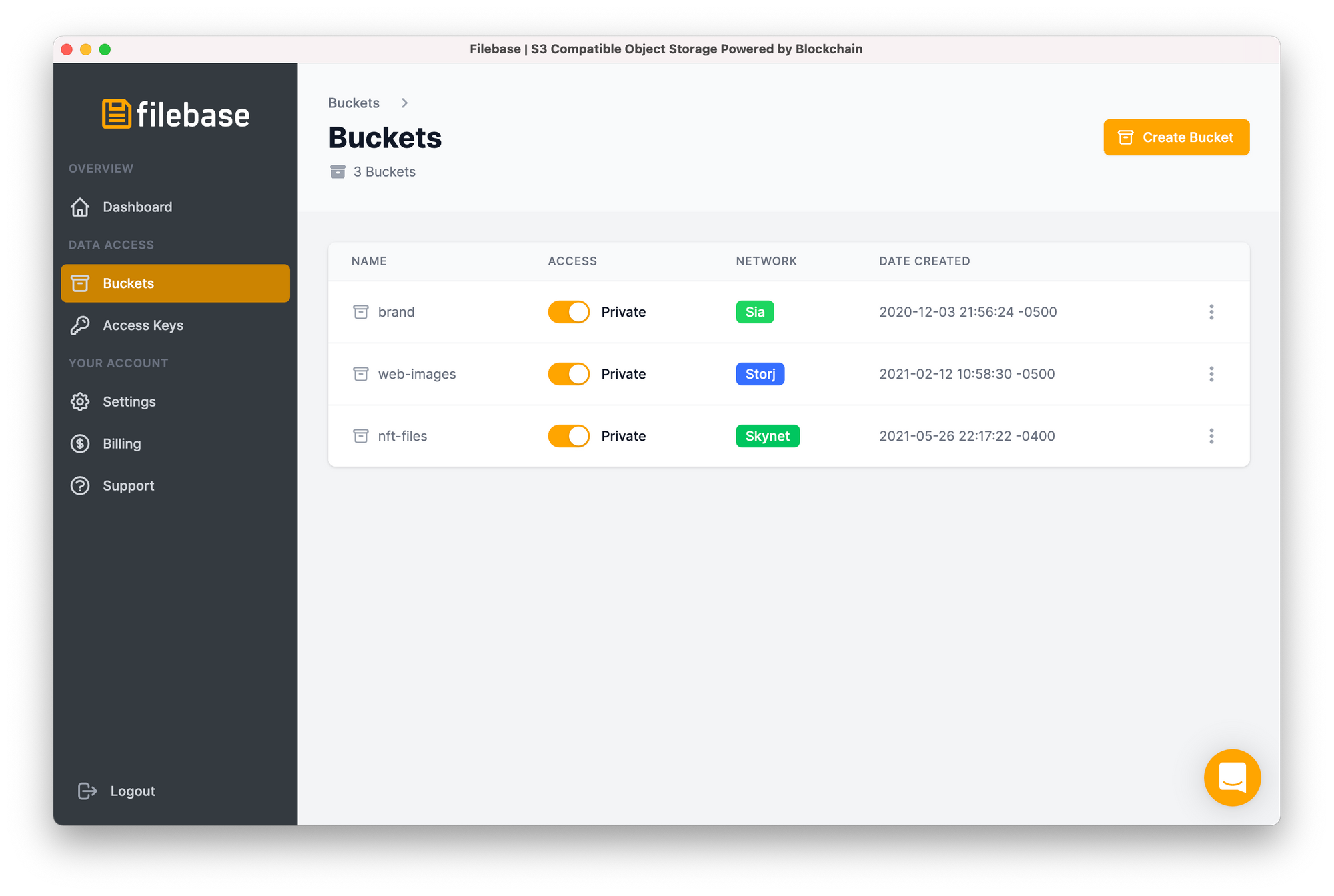Open the chat support bubble

click(x=1232, y=777)
